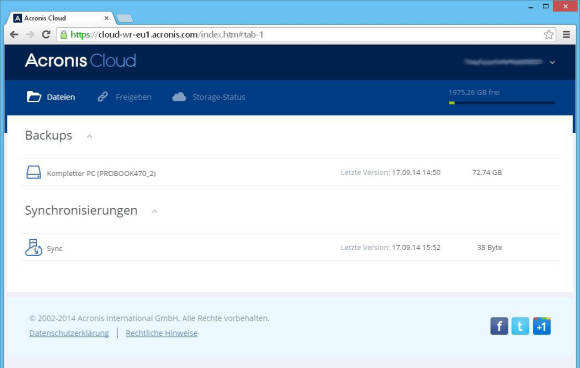The width and height of the screenshot is (580, 368).
Task: Click the 72.74 GB size value
Action: pos(487,172)
